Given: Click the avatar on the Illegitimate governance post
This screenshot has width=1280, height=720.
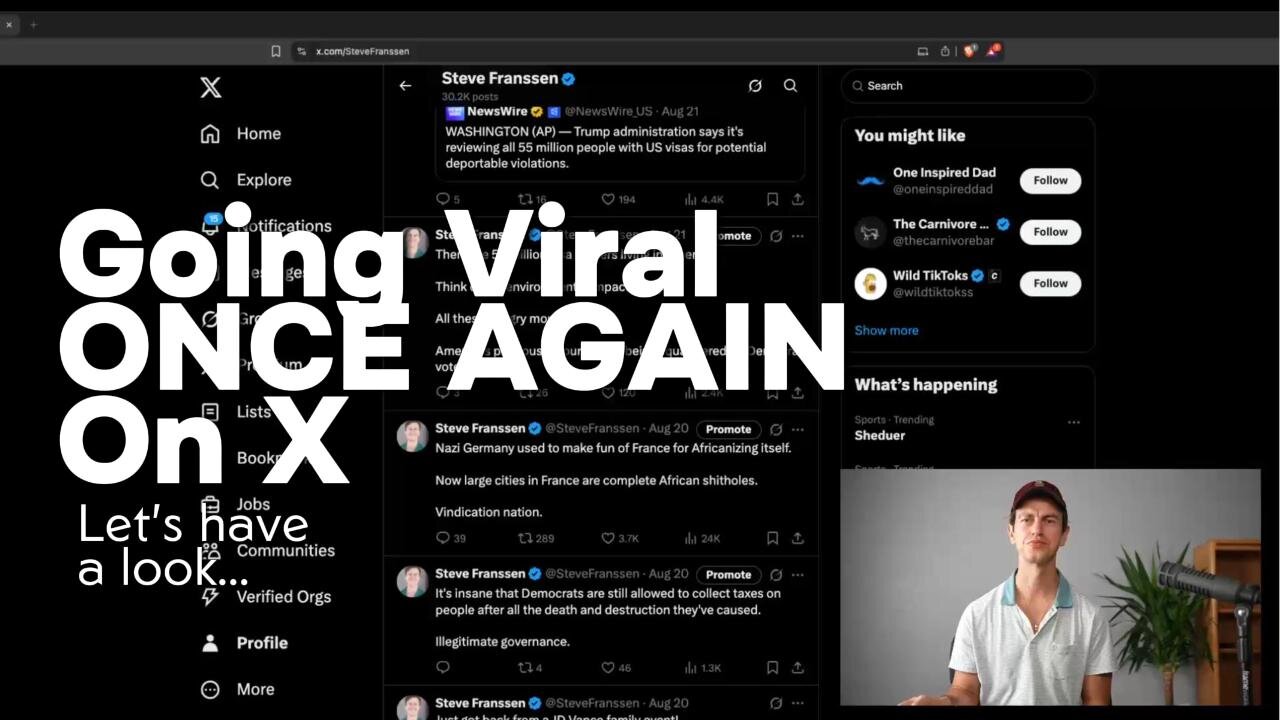Looking at the screenshot, I should [x=412, y=581].
